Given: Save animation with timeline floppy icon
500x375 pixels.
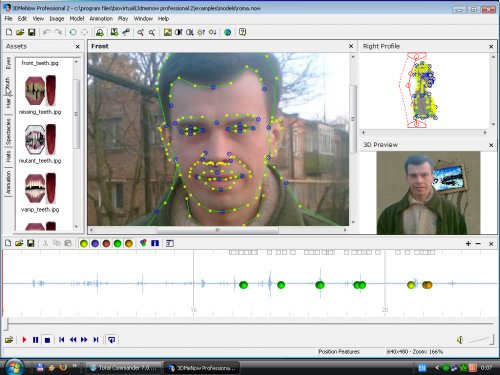Looking at the screenshot, I should coord(31,243).
